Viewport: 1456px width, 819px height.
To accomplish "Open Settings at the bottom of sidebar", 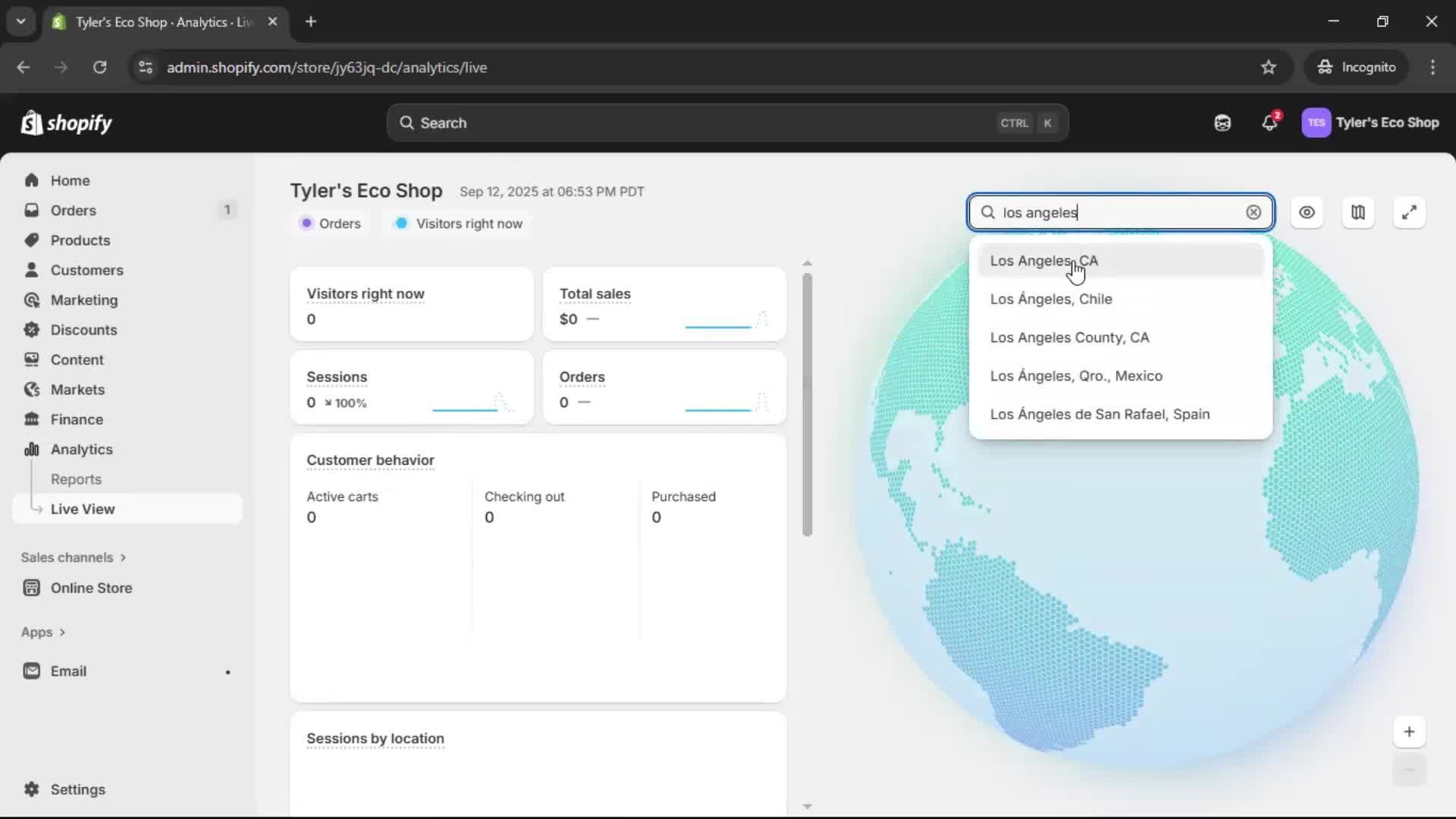I will (x=77, y=789).
